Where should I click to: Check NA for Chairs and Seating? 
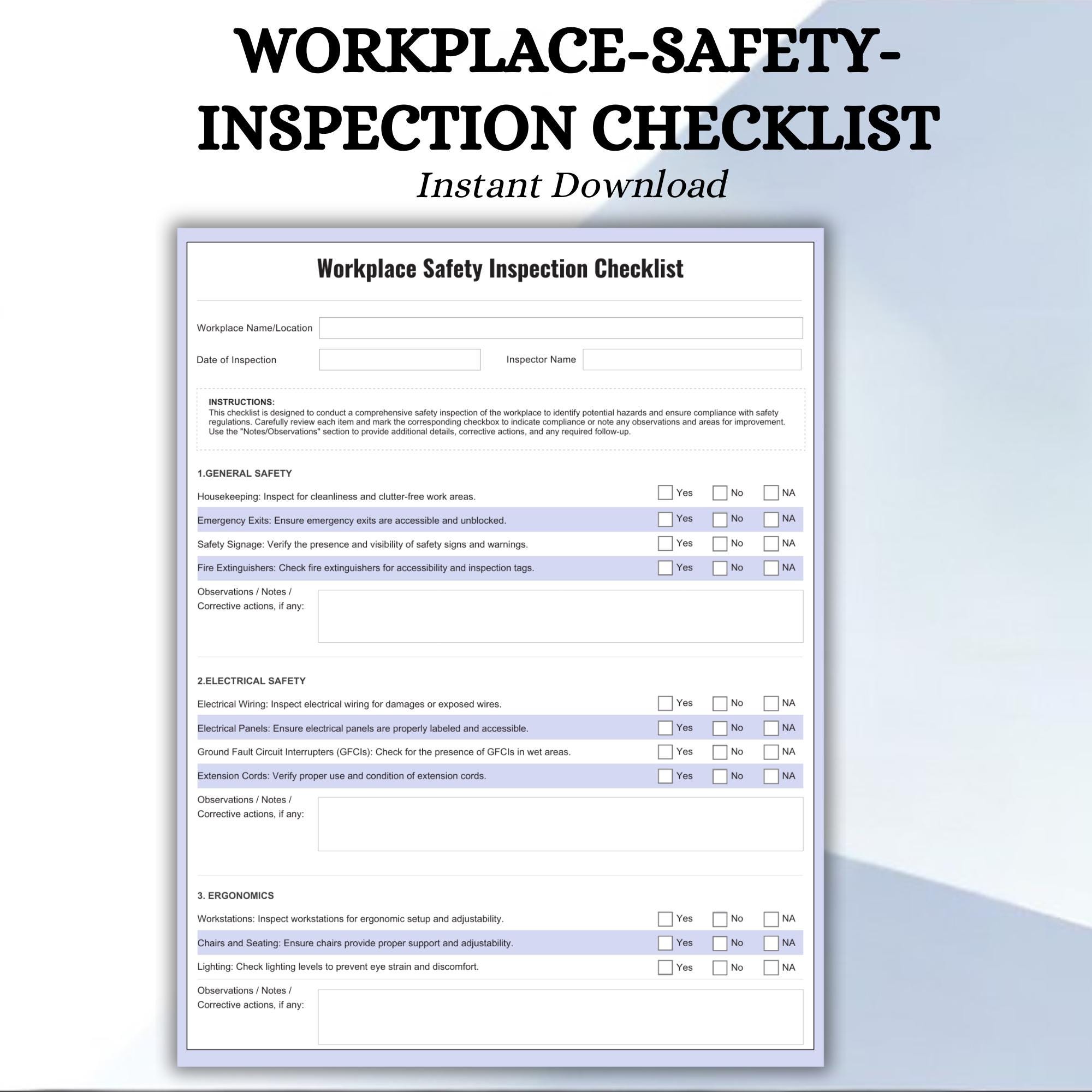771,943
